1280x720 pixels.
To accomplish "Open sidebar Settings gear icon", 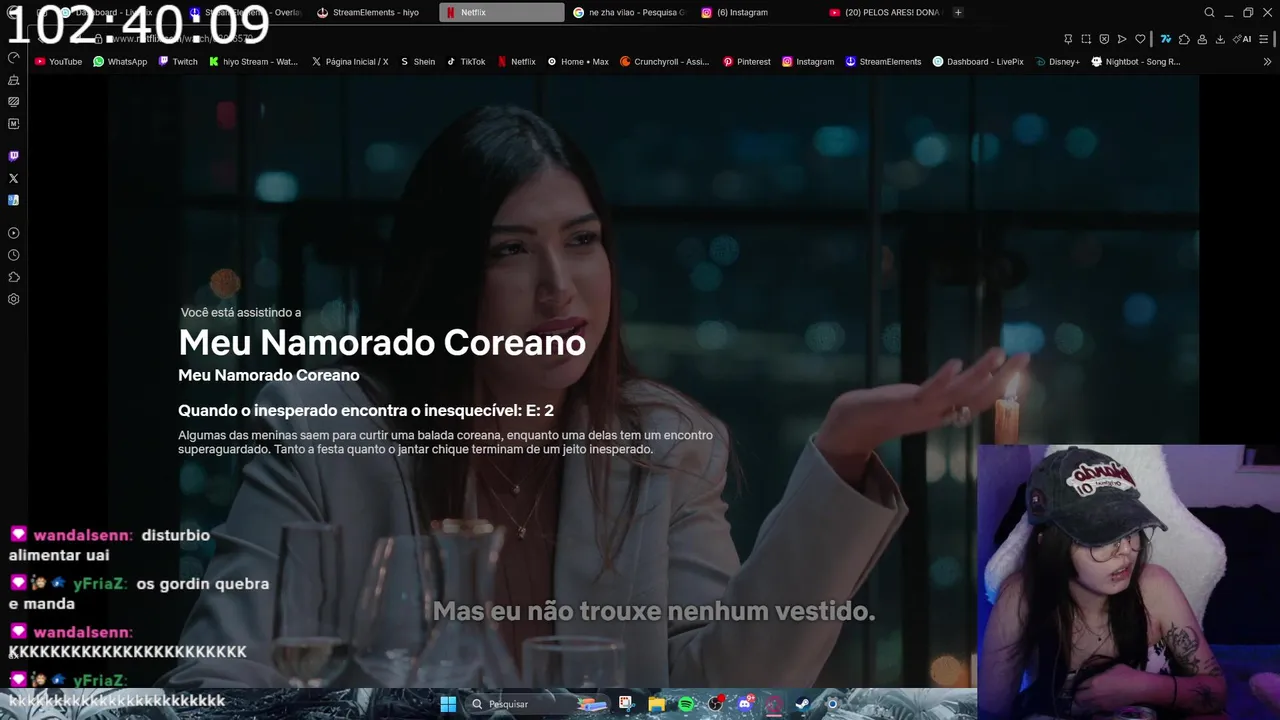I will pyautogui.click(x=13, y=299).
